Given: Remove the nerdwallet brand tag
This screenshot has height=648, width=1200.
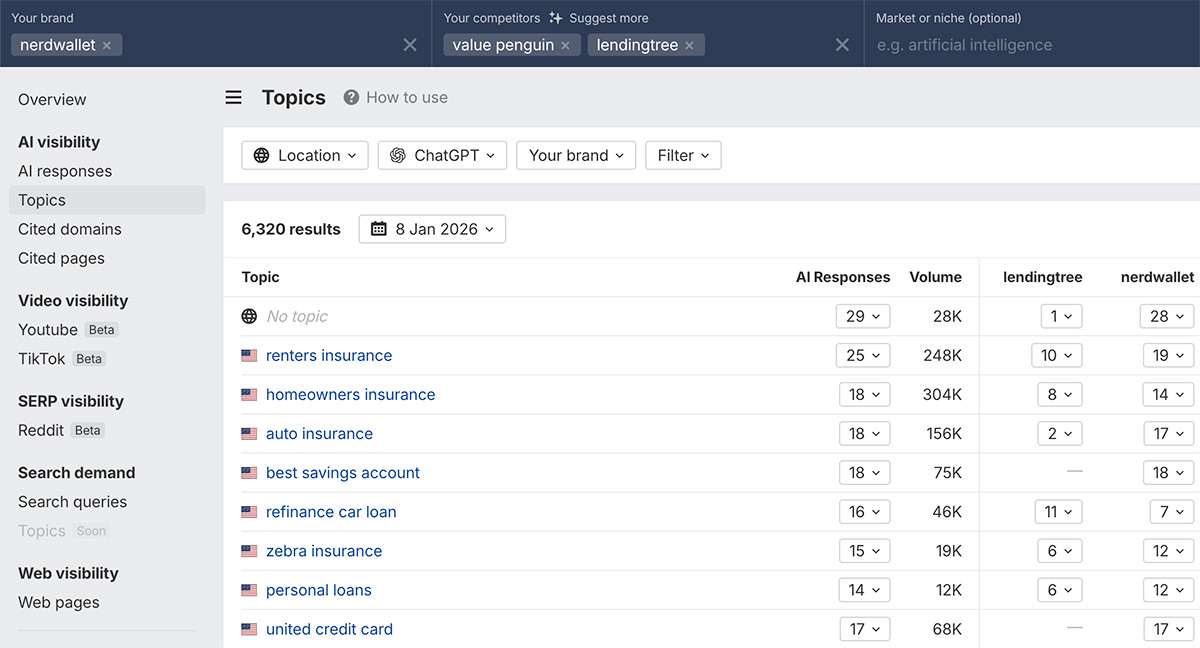Looking at the screenshot, I should [107, 45].
